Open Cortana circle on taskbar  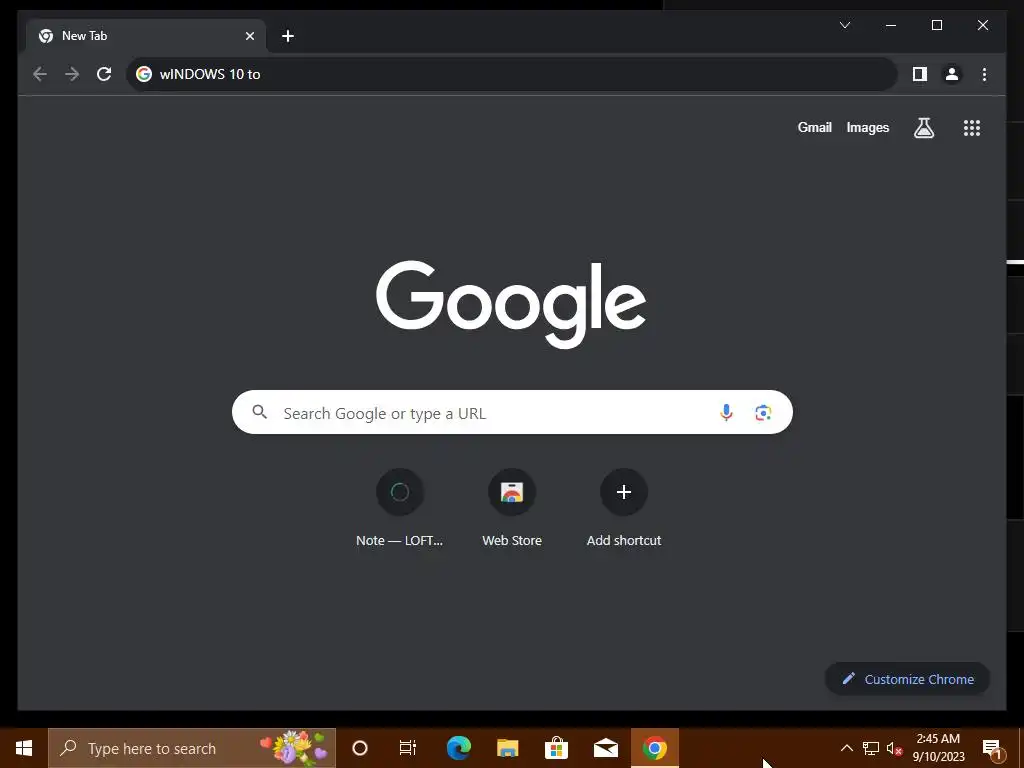click(360, 748)
